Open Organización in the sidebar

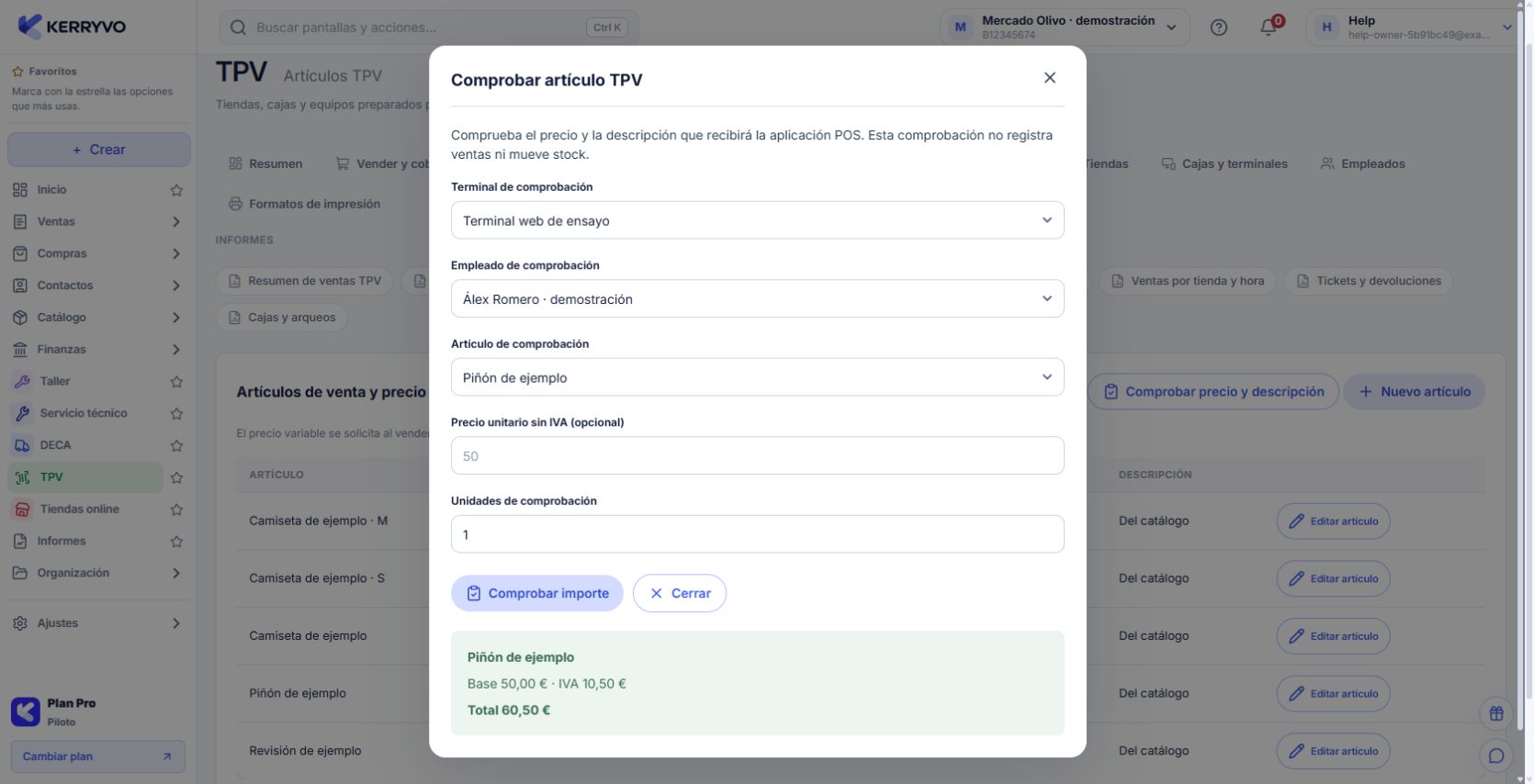[98, 573]
